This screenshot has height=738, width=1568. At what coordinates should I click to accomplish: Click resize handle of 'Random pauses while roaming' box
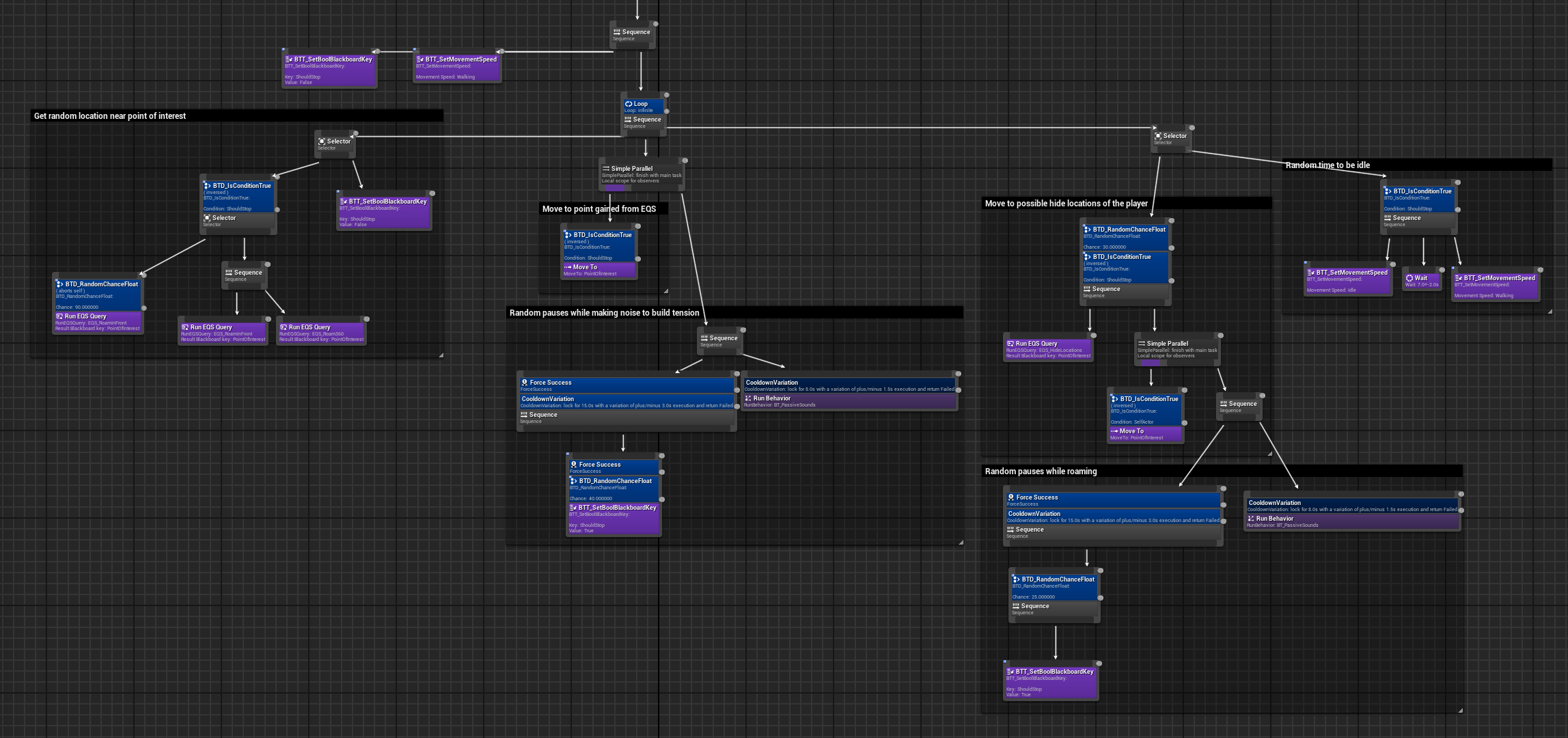[x=1460, y=711]
